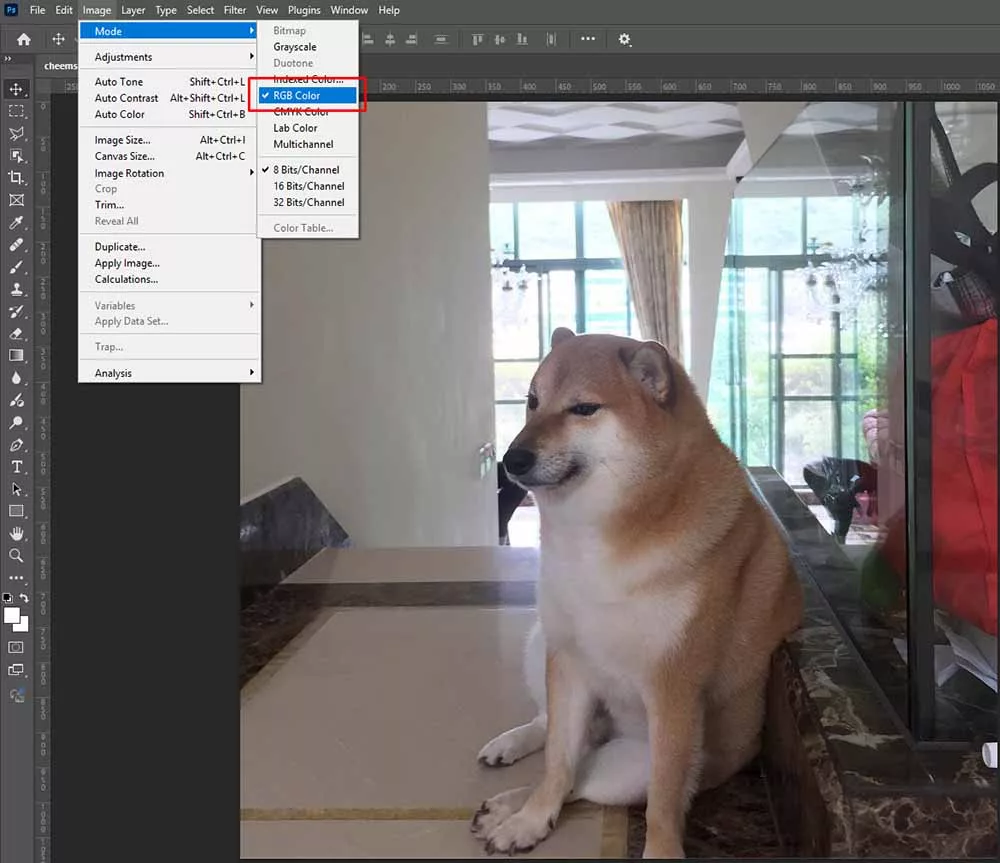The width and height of the screenshot is (1000, 863).
Task: Open the Filter menu
Action: pos(234,10)
